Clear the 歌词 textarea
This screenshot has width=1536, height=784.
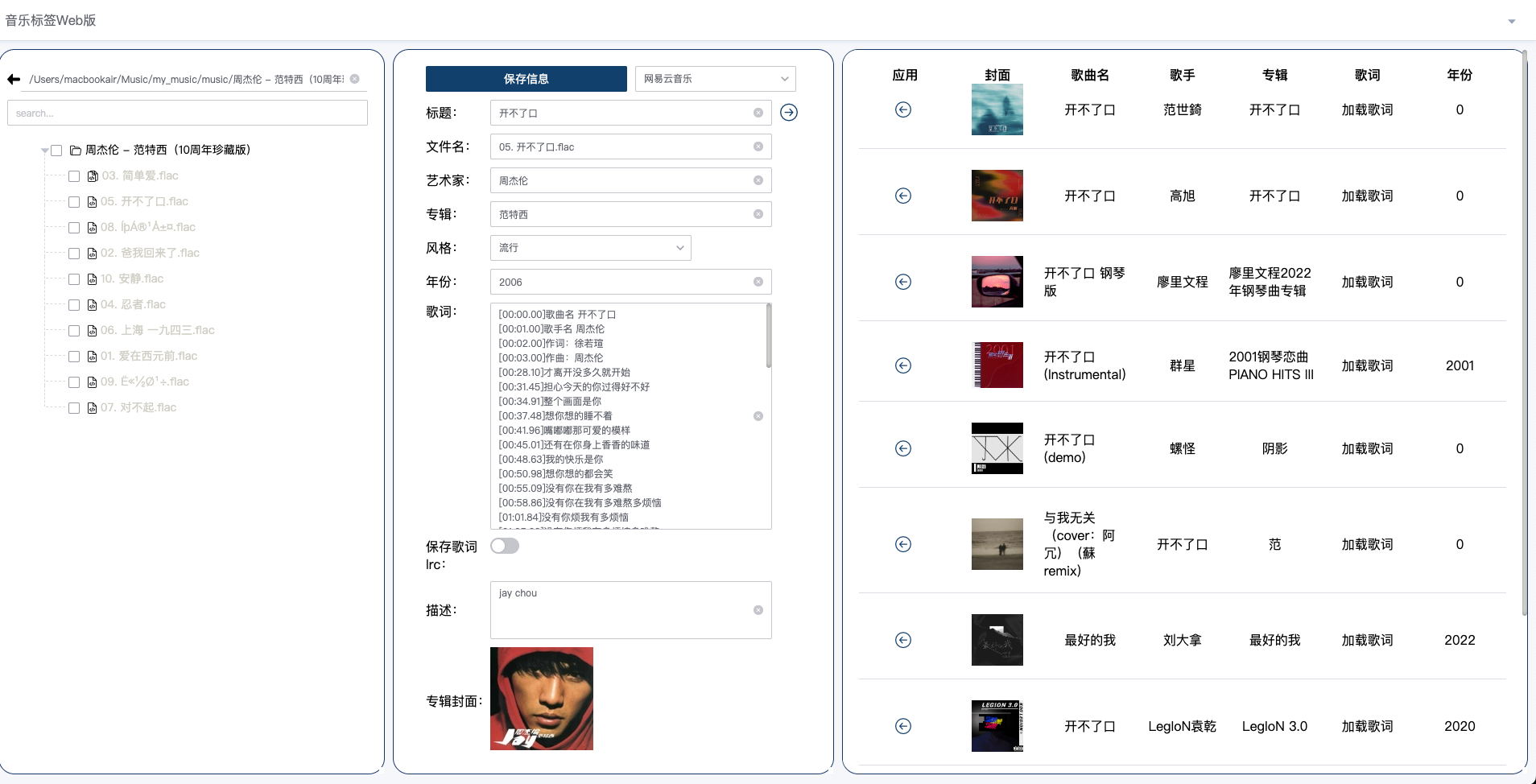point(758,416)
